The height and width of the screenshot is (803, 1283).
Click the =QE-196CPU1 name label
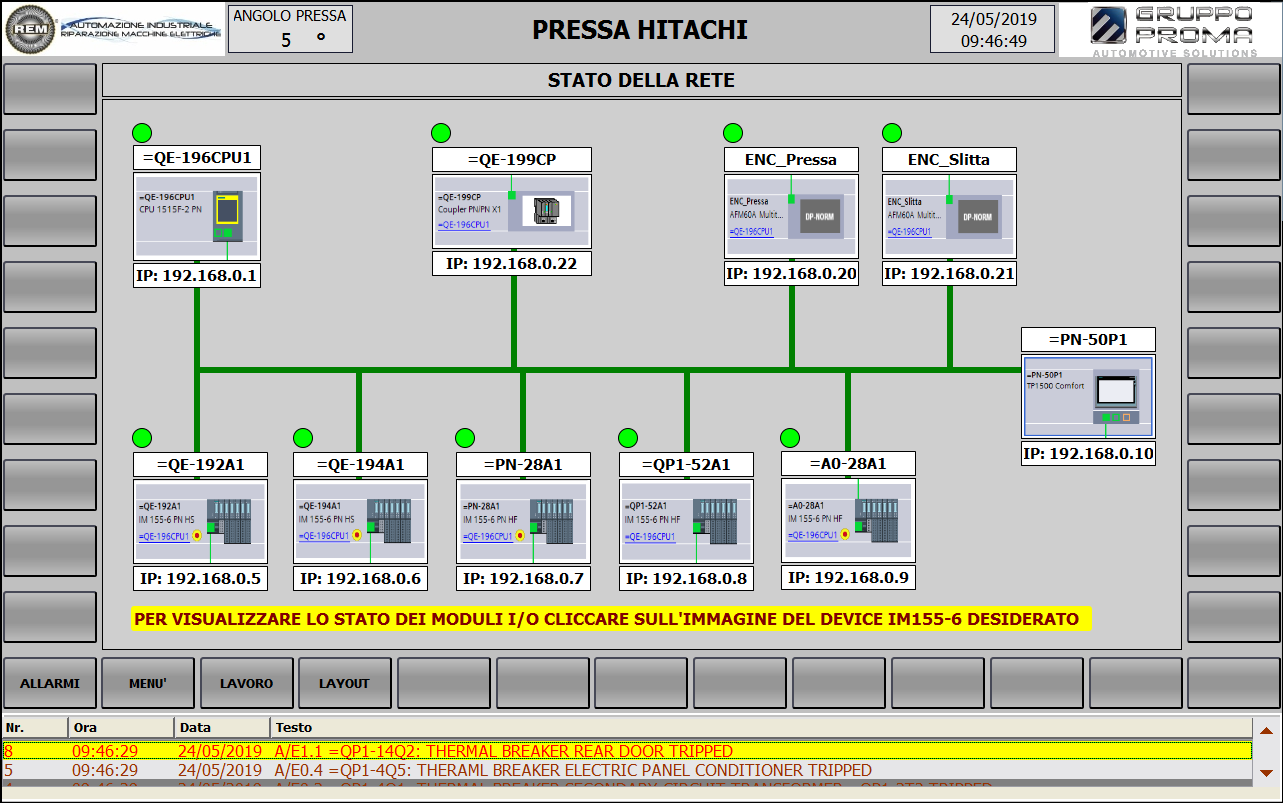click(197, 158)
